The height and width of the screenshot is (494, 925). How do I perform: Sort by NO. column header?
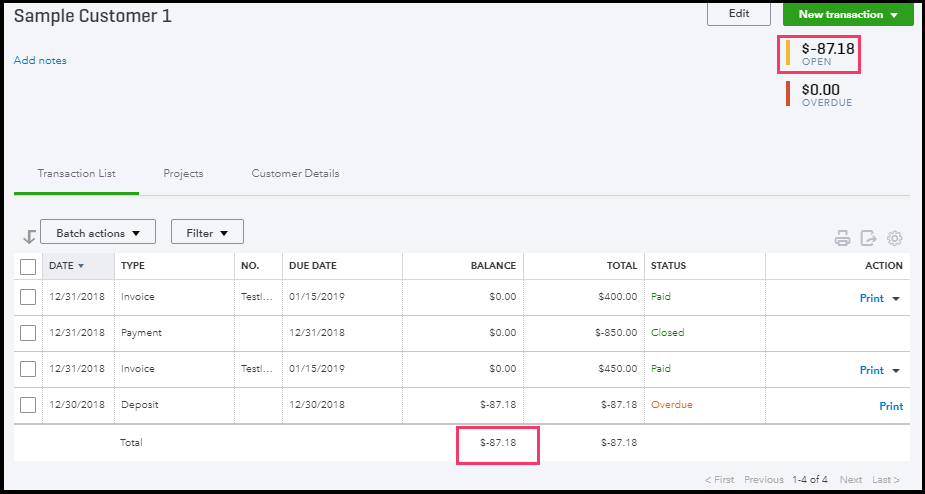(250, 266)
